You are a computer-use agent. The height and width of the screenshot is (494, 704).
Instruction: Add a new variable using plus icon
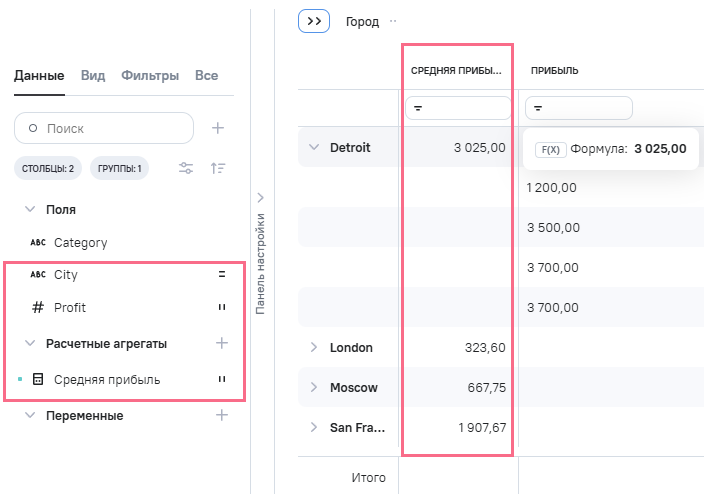tap(222, 415)
